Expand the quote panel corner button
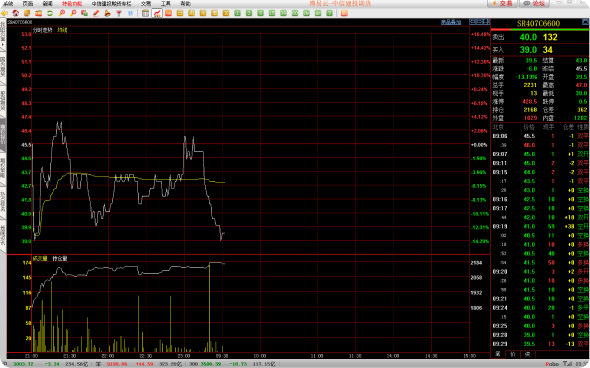590x368 pixels. pos(585,23)
